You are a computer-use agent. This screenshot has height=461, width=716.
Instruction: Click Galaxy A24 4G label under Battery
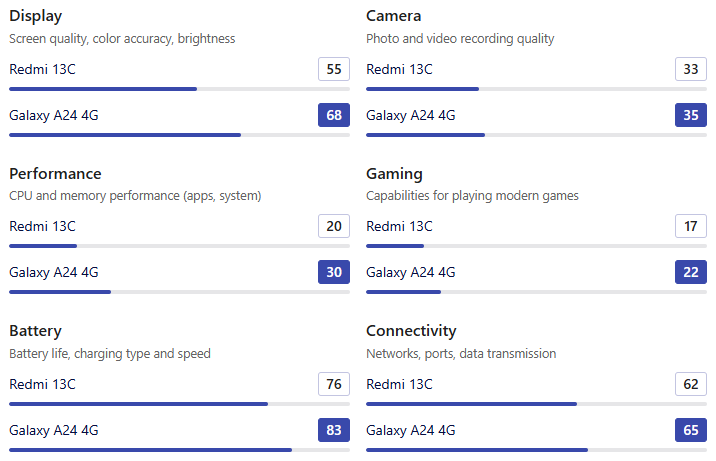pyautogui.click(x=54, y=430)
